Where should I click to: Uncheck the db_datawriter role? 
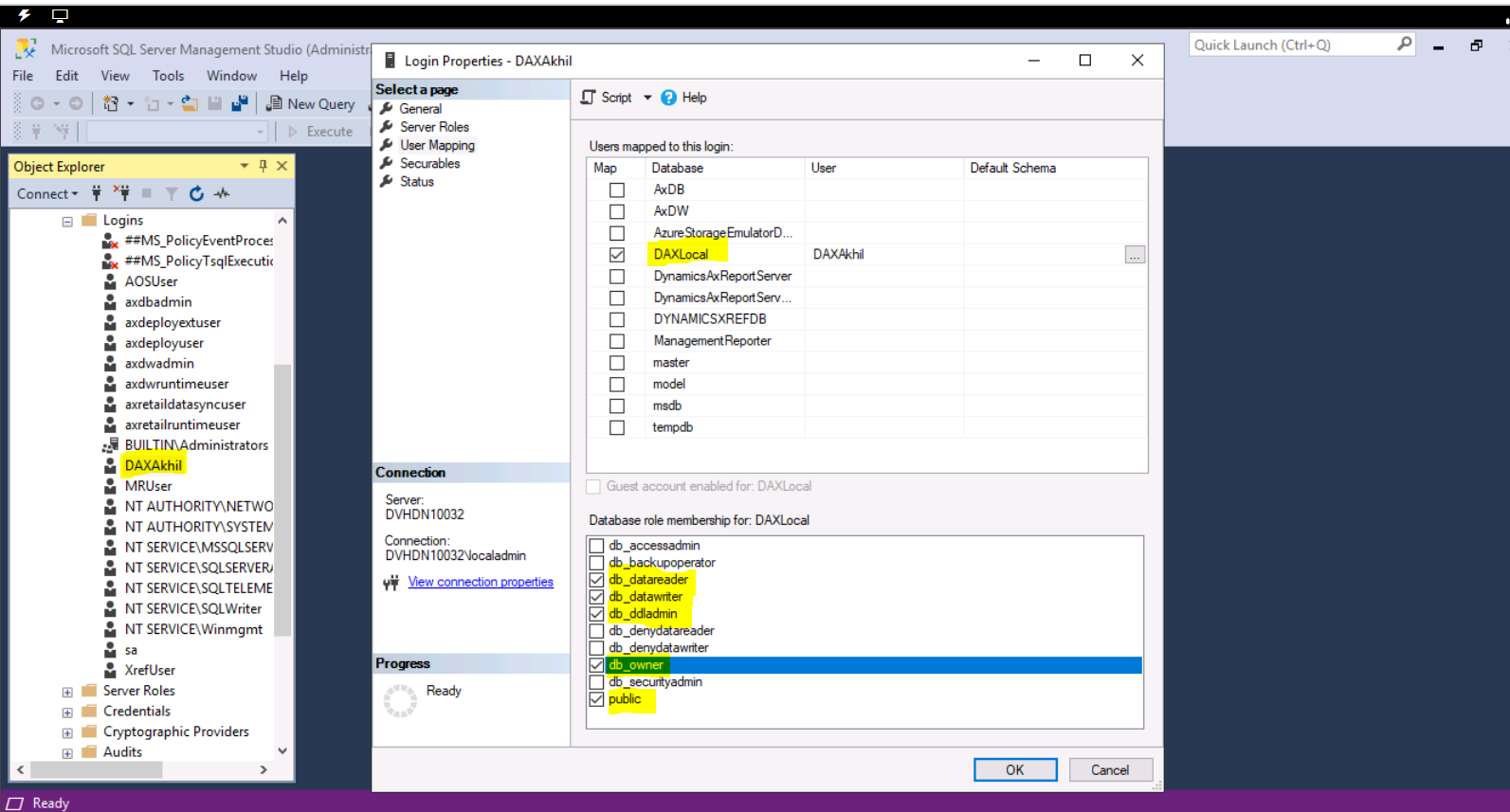pyautogui.click(x=596, y=597)
